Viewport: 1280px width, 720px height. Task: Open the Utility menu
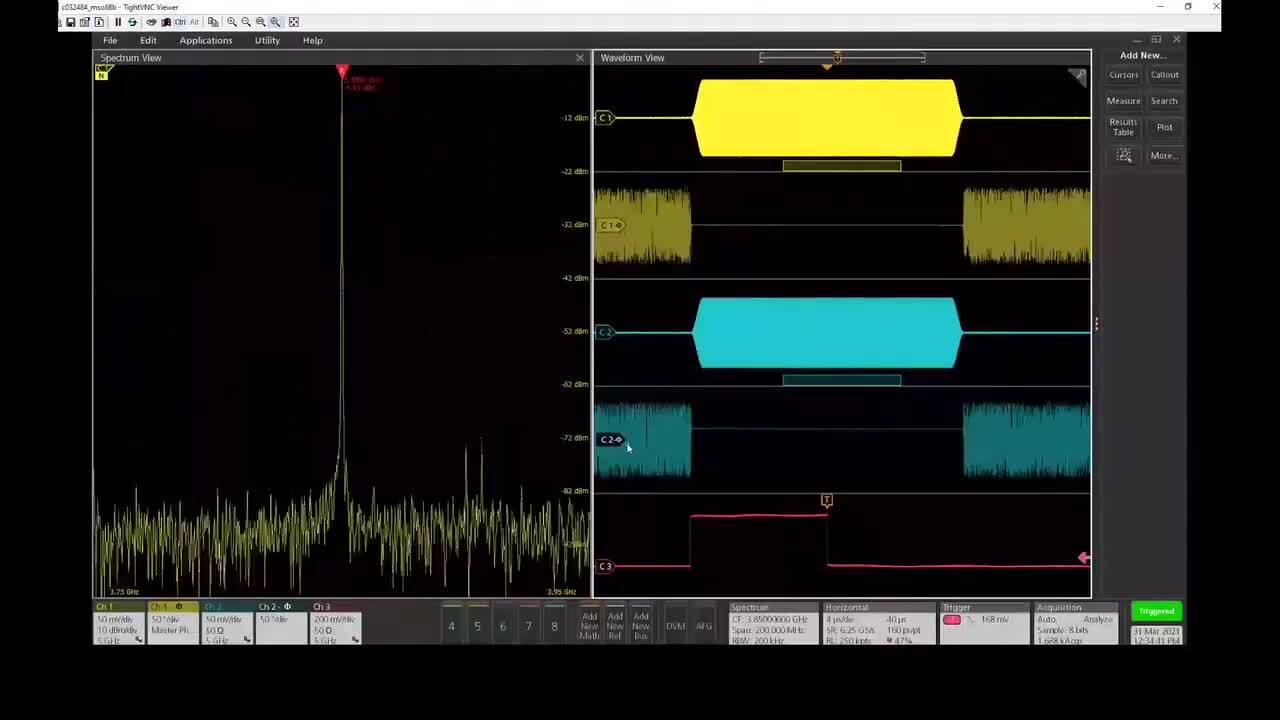[x=266, y=40]
